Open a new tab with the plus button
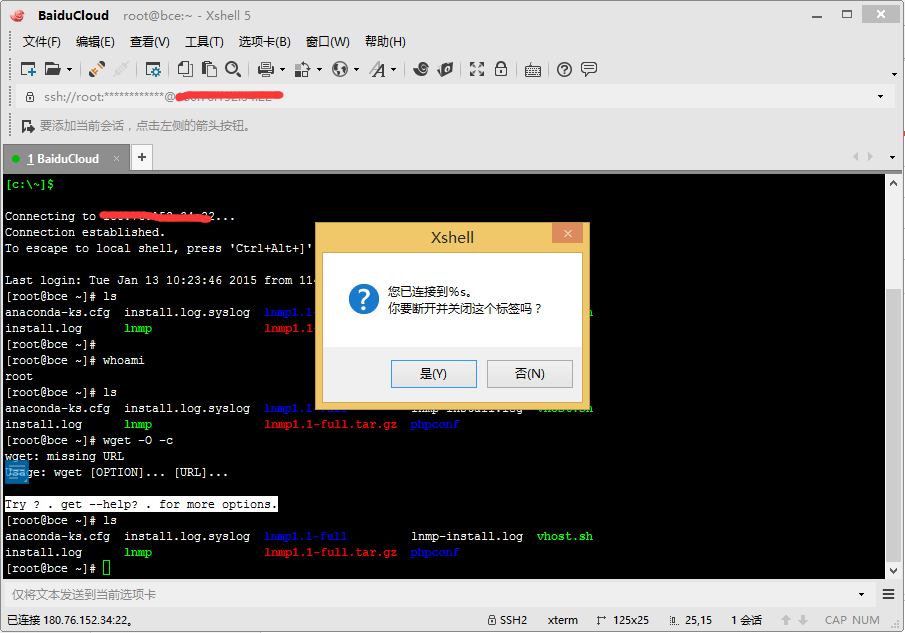The height and width of the screenshot is (633, 905). click(141, 157)
